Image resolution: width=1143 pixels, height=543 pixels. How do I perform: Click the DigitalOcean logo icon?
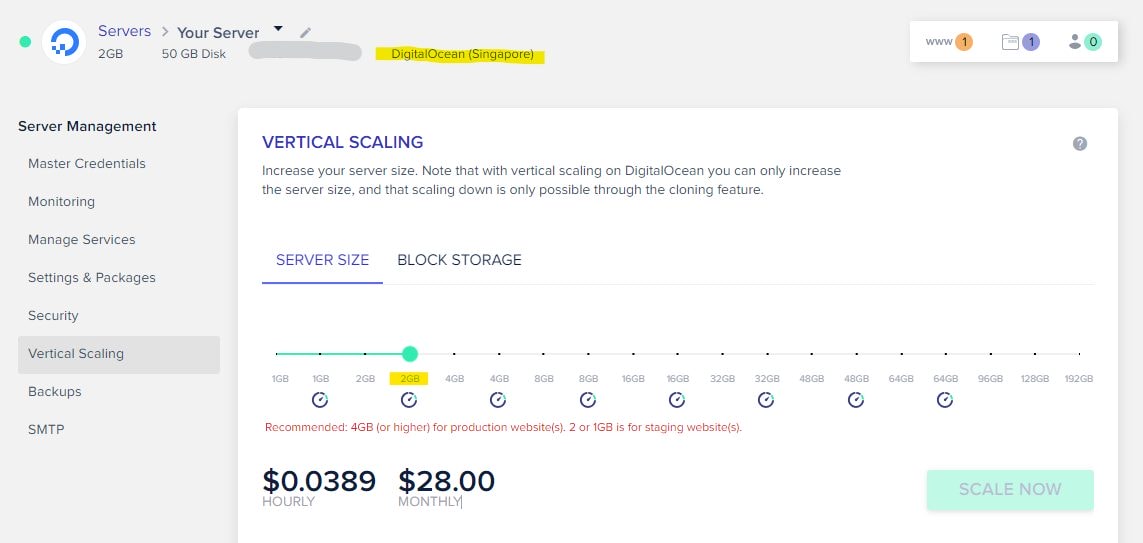tap(64, 42)
